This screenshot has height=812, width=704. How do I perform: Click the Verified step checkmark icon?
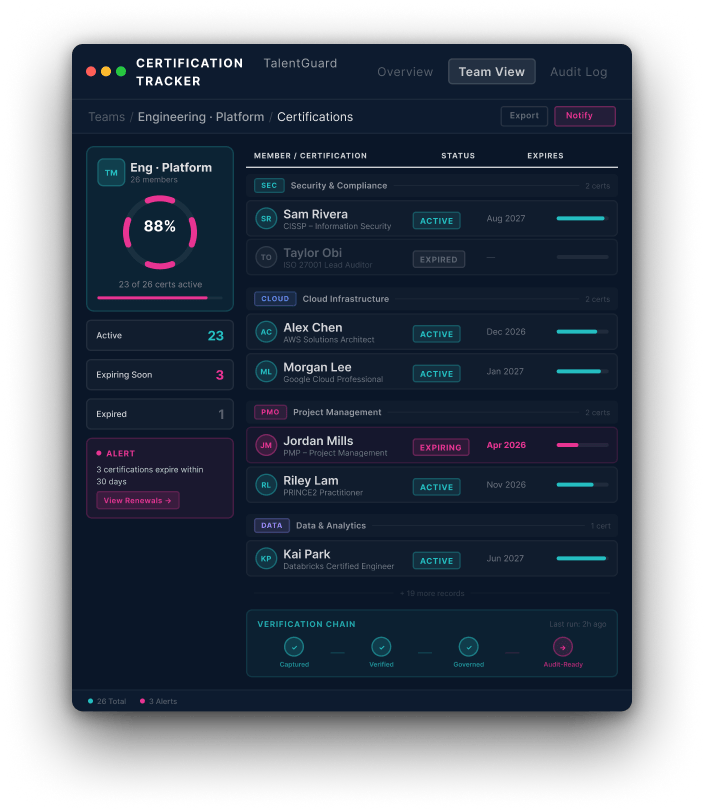point(381,647)
